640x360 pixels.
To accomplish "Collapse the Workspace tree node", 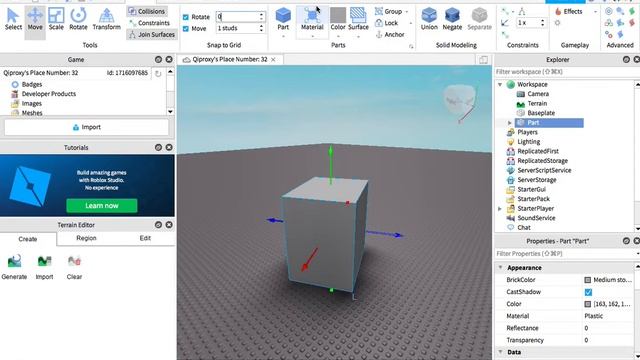I will pos(500,84).
